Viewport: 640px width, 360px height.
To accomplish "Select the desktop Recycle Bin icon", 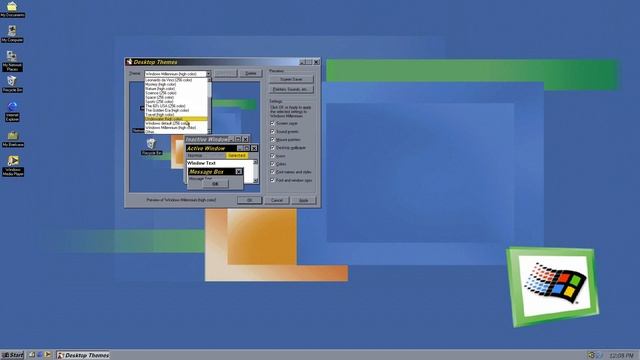I will (12, 84).
